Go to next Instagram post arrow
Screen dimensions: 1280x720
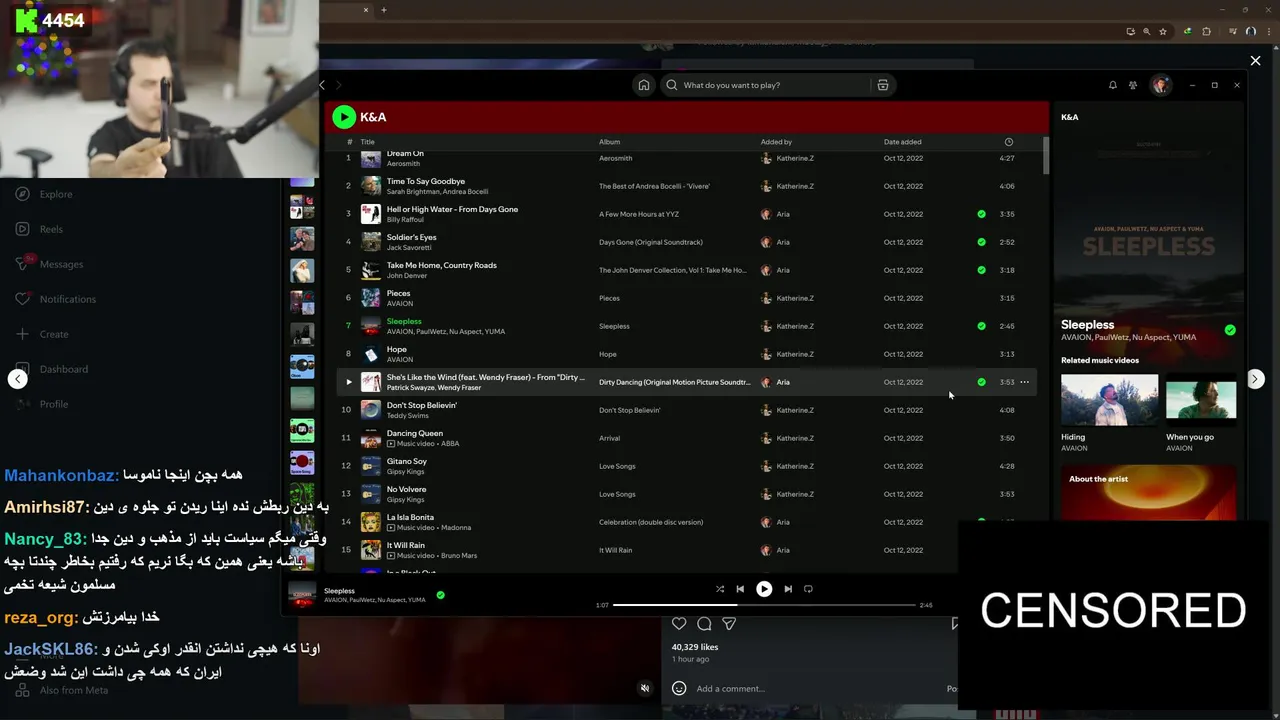1255,379
